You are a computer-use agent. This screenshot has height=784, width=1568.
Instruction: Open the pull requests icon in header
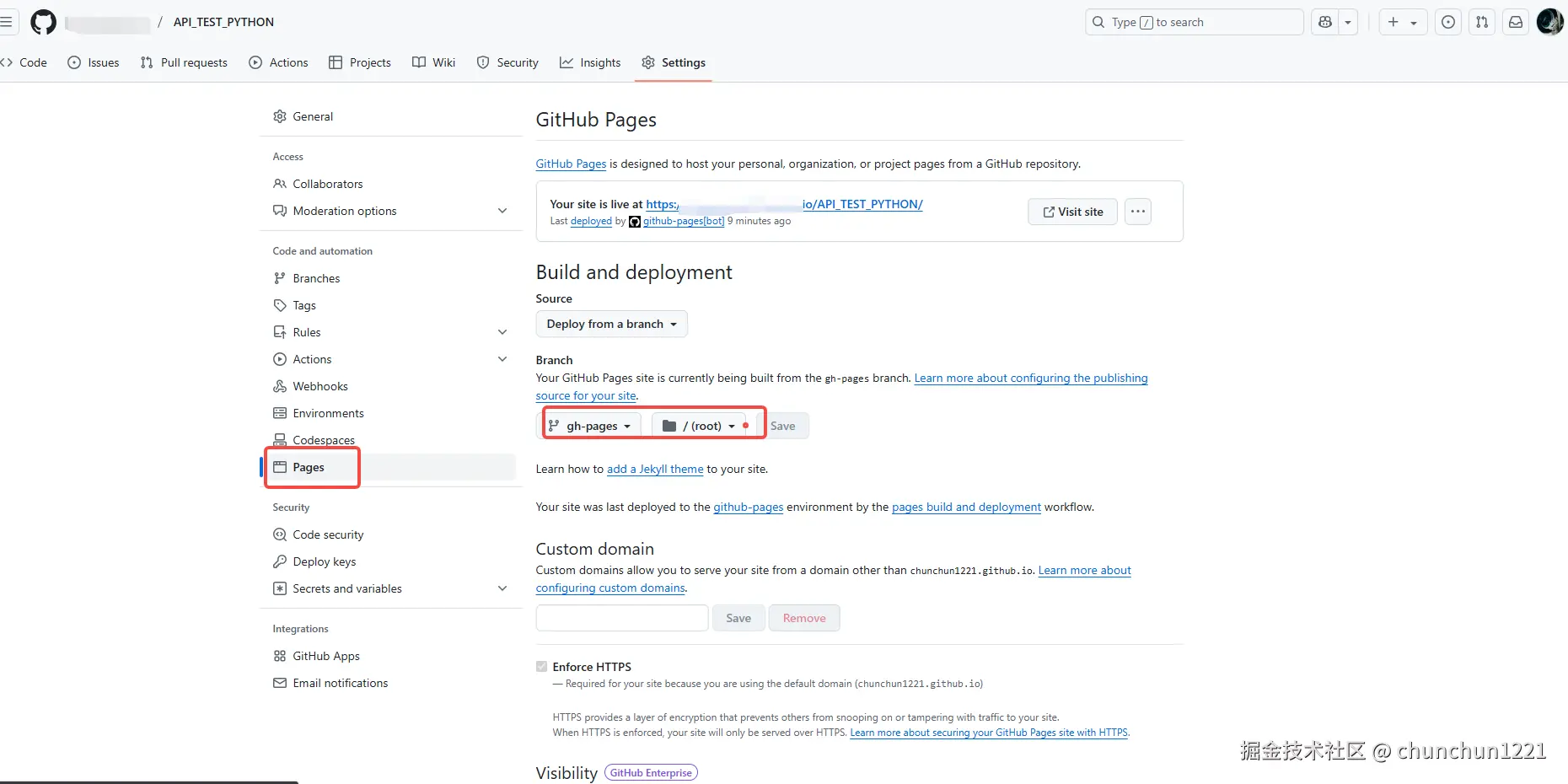[1482, 22]
